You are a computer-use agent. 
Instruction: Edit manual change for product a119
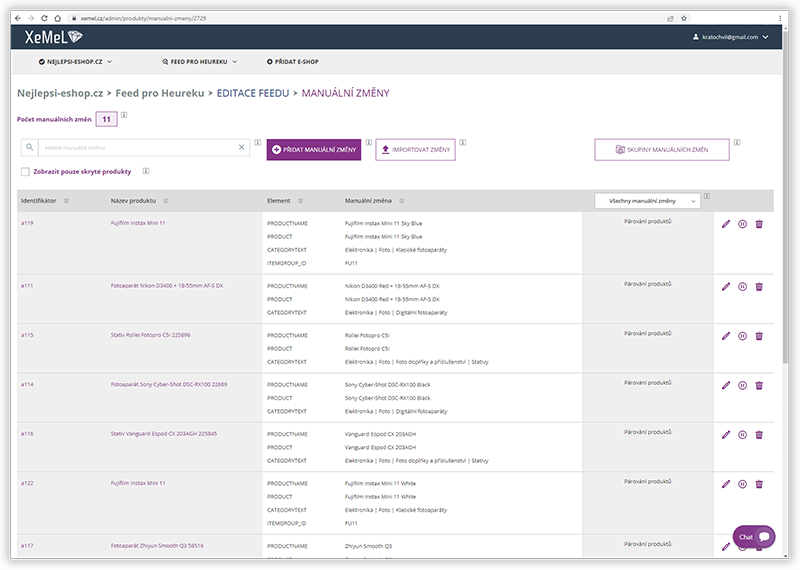point(726,224)
